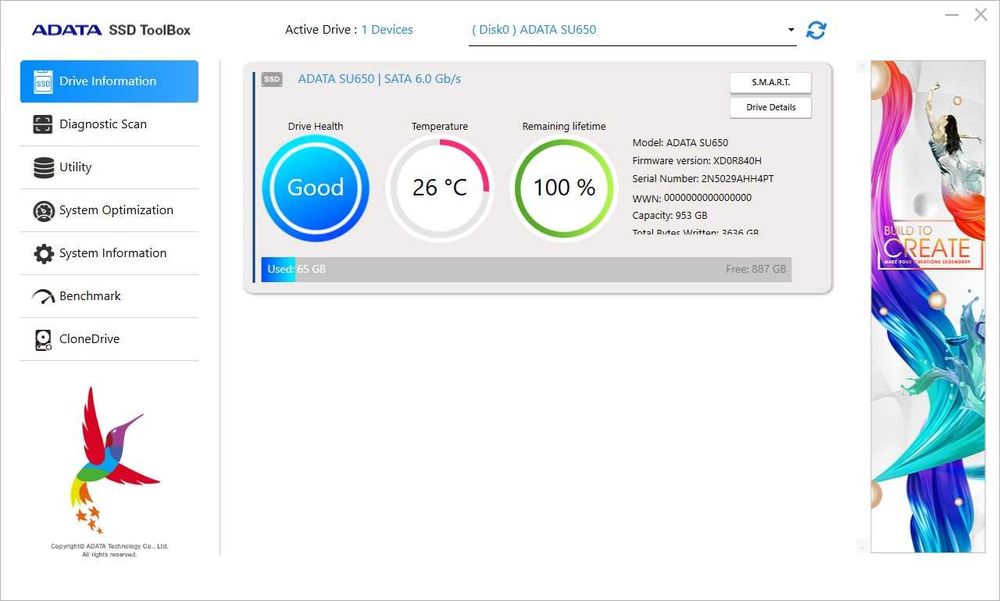Minimize the SSD ToolBox window
The height and width of the screenshot is (601, 1000).
(952, 15)
